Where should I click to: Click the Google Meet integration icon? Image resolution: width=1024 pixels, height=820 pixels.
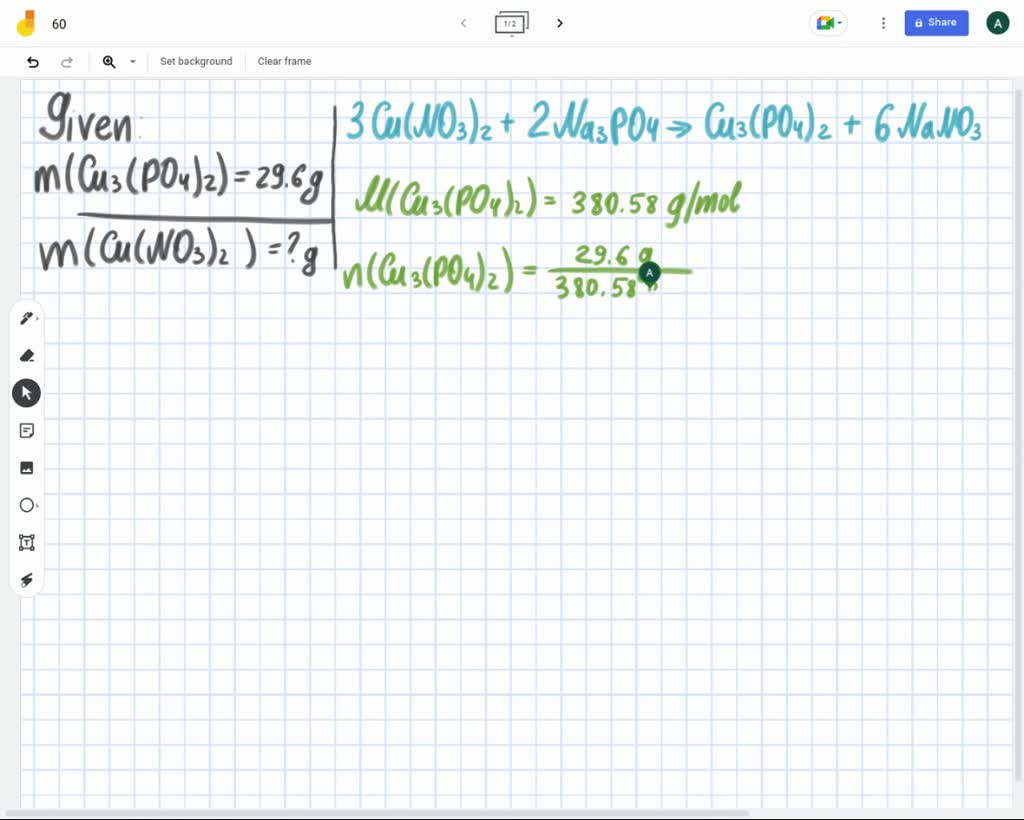click(823, 22)
